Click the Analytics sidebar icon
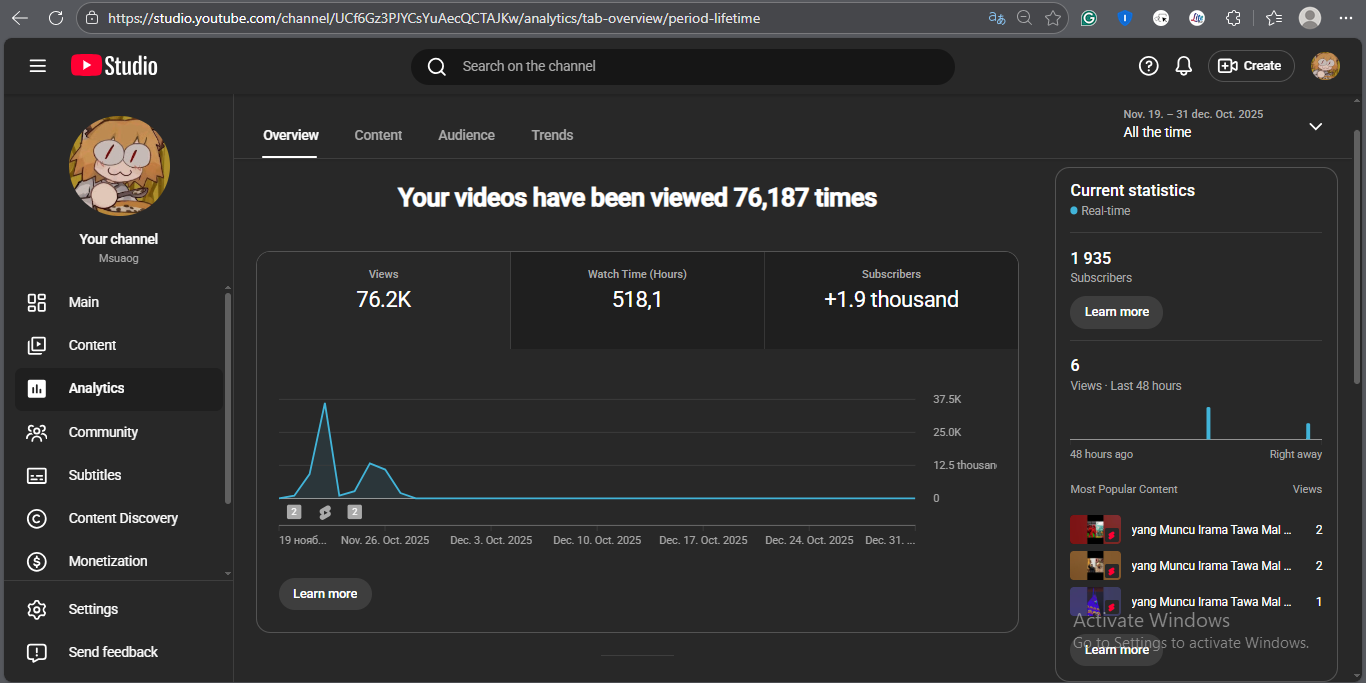The width and height of the screenshot is (1366, 683). [x=37, y=389]
